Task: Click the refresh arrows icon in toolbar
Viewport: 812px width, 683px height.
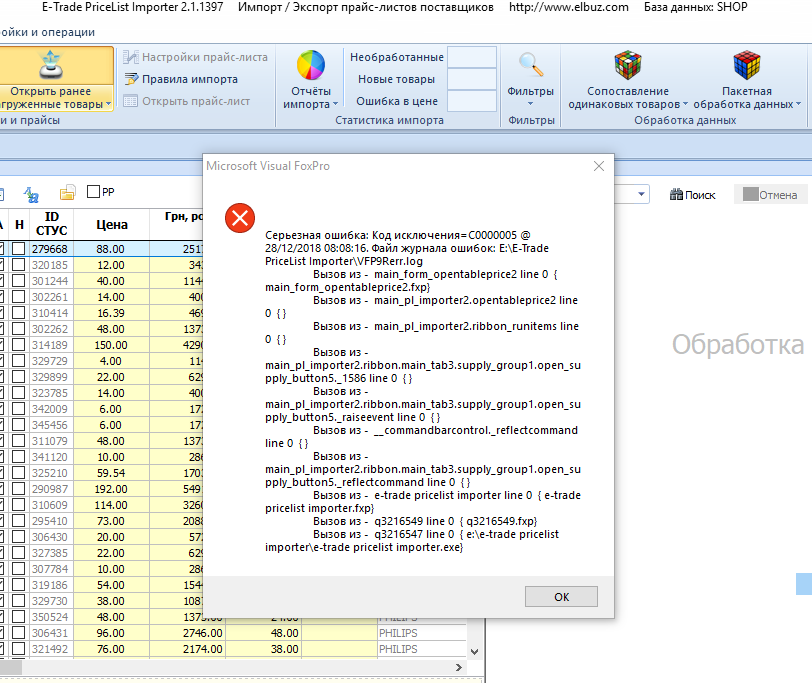Action: coord(31,195)
